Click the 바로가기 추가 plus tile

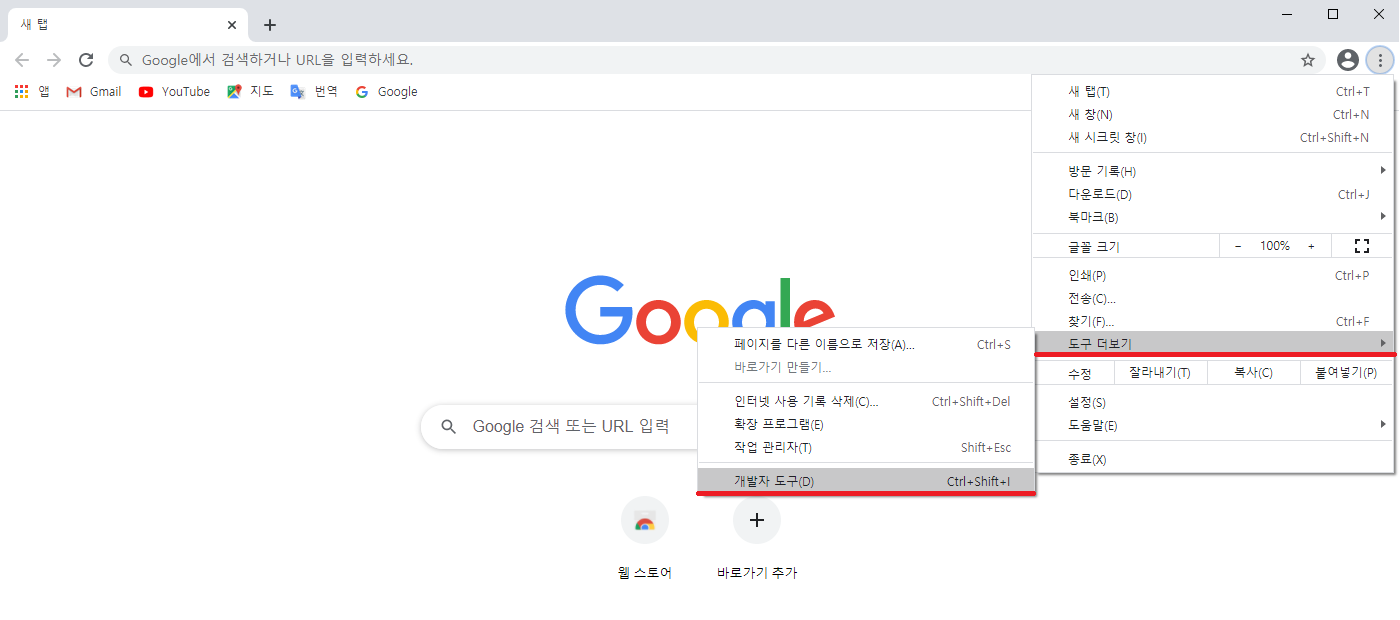point(757,539)
